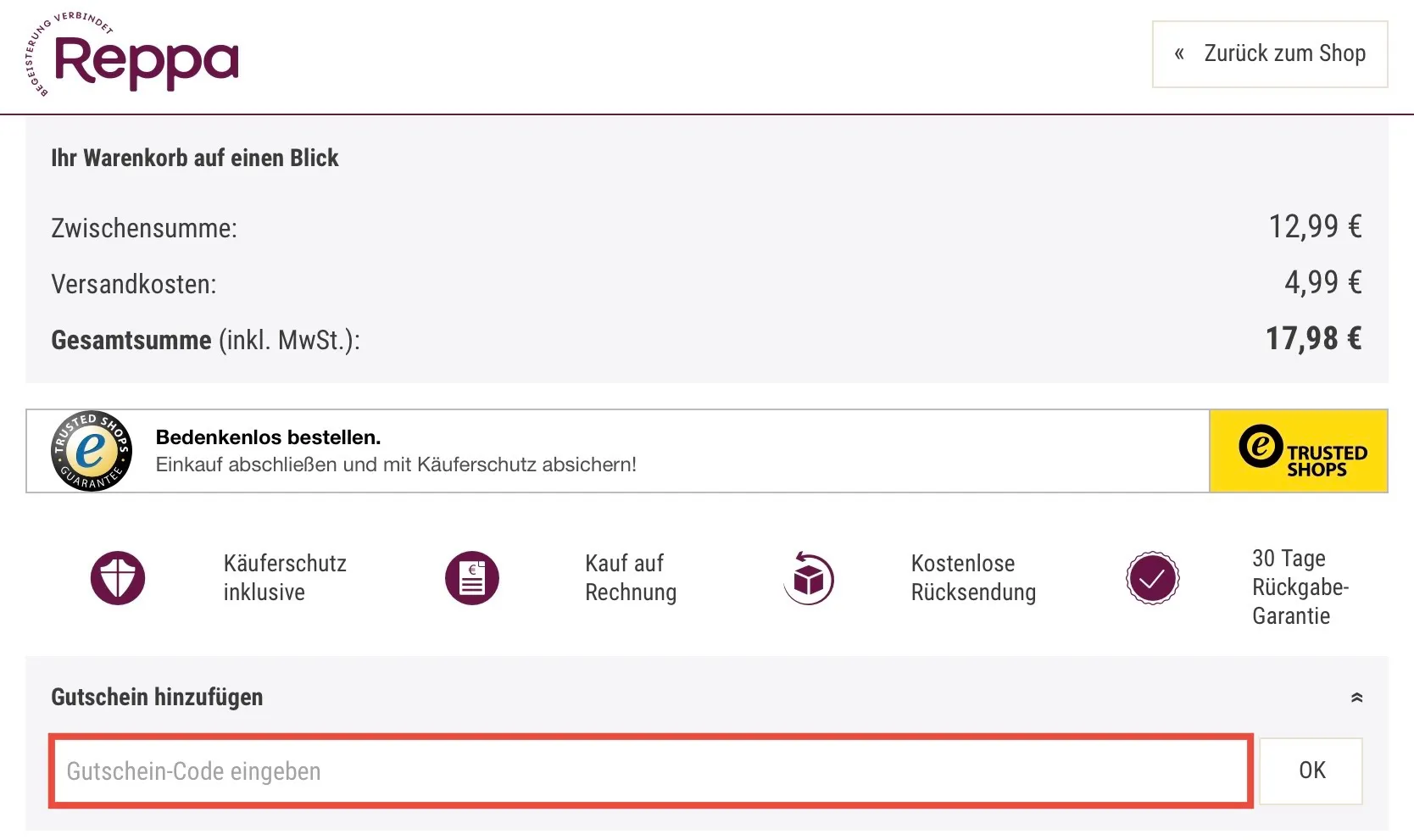Click the Zwischensumme label

[x=144, y=227]
